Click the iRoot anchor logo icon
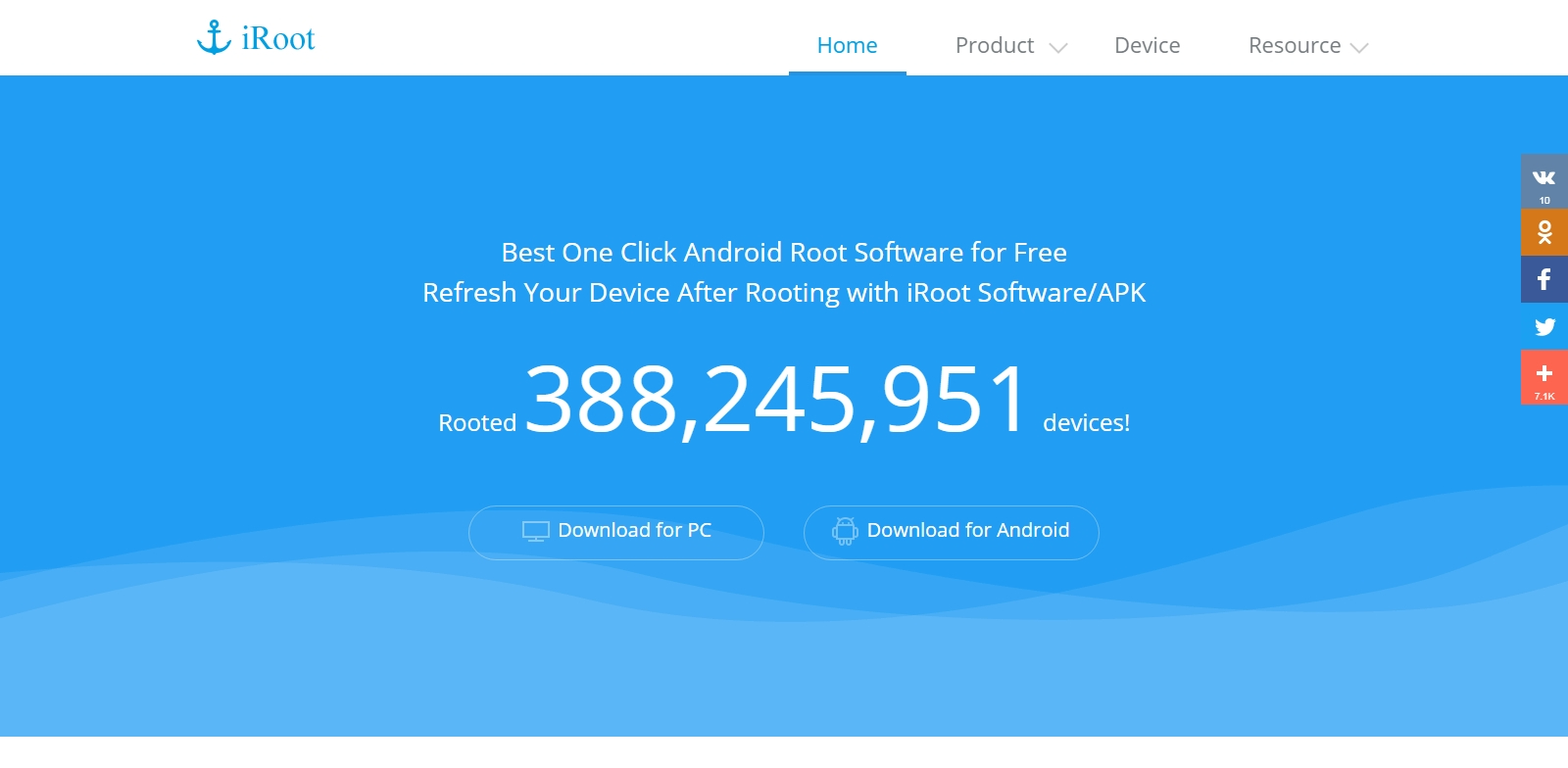Image resolution: width=1568 pixels, height=768 pixels. 214,37
